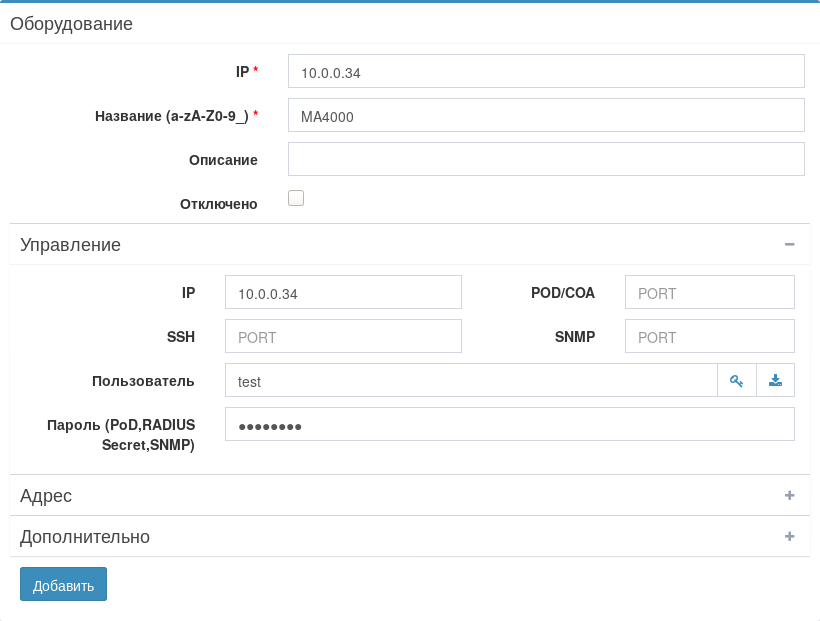The image size is (820, 621).
Task: Click the SNMP port field
Action: [709, 337]
